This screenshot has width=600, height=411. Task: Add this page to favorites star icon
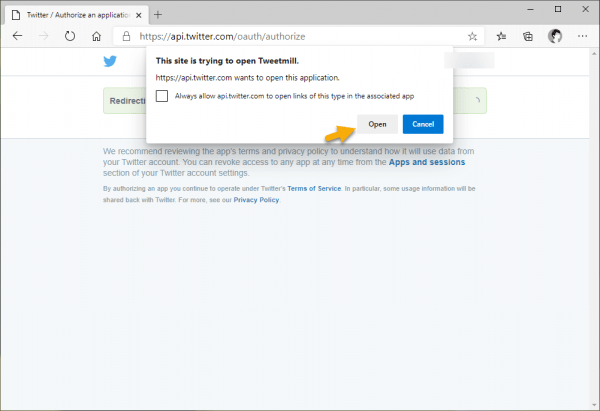coord(473,36)
